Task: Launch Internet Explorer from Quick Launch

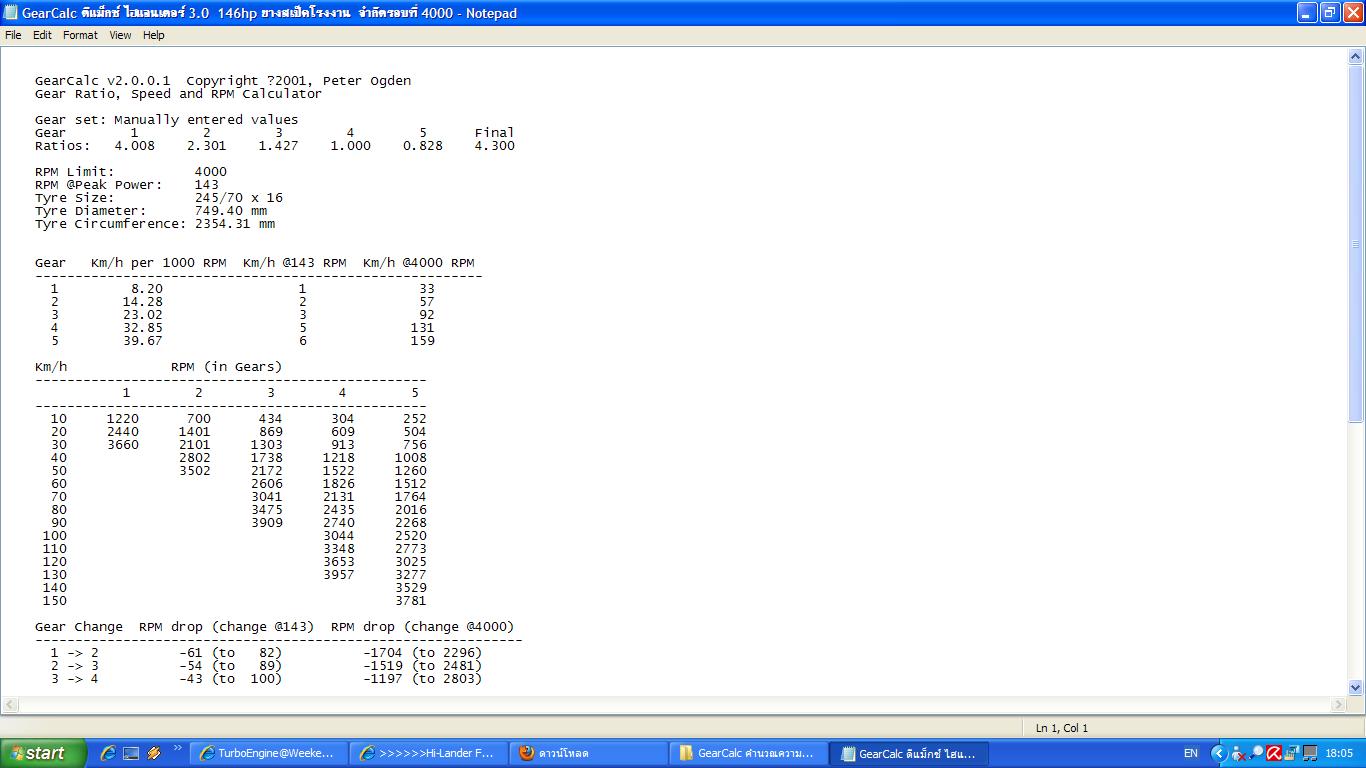Action: coord(108,753)
